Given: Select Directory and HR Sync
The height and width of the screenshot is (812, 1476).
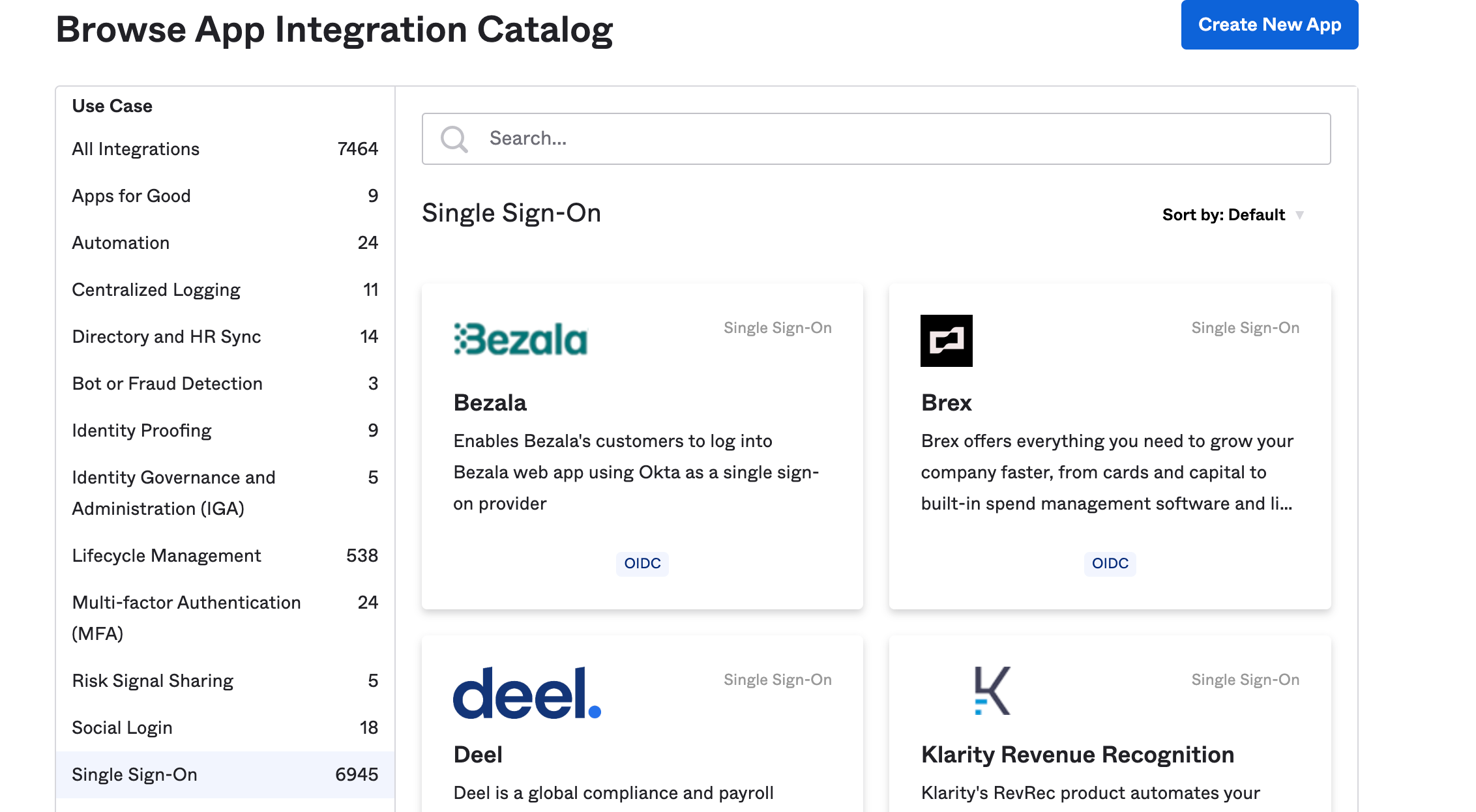Looking at the screenshot, I should point(166,337).
